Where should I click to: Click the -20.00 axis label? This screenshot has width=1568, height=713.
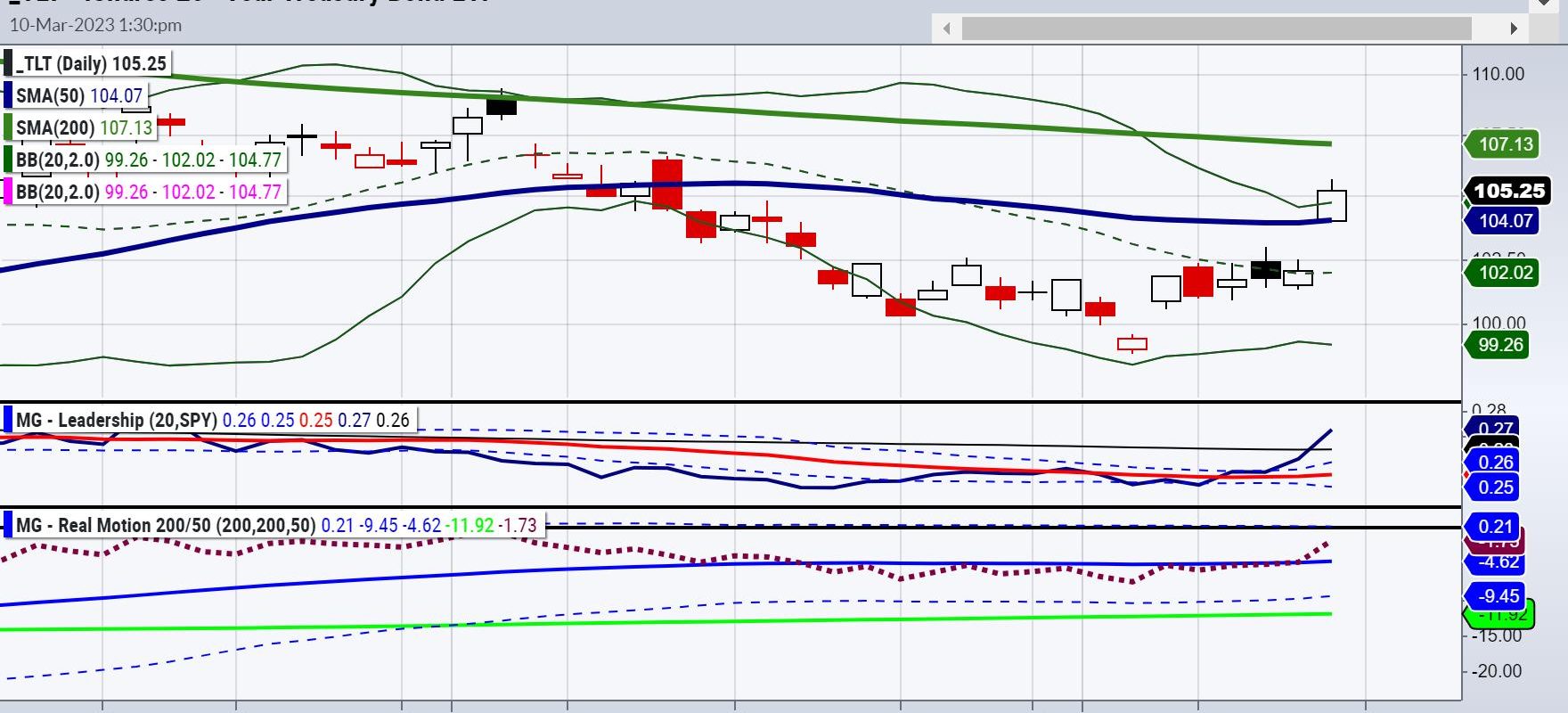[1497, 671]
